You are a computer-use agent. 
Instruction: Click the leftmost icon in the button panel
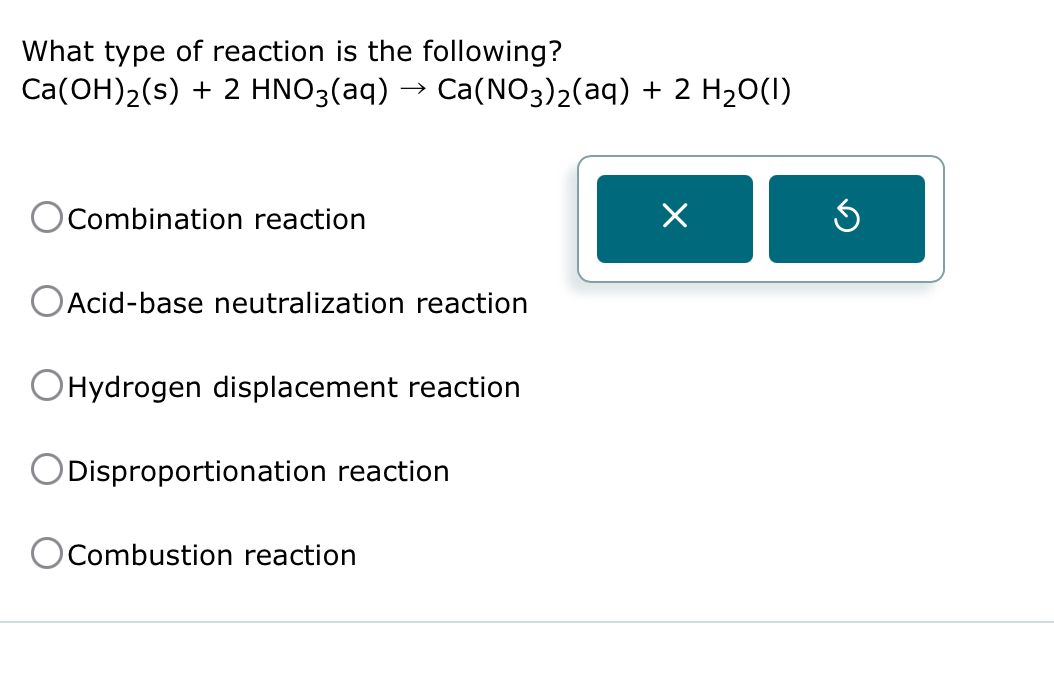[674, 218]
